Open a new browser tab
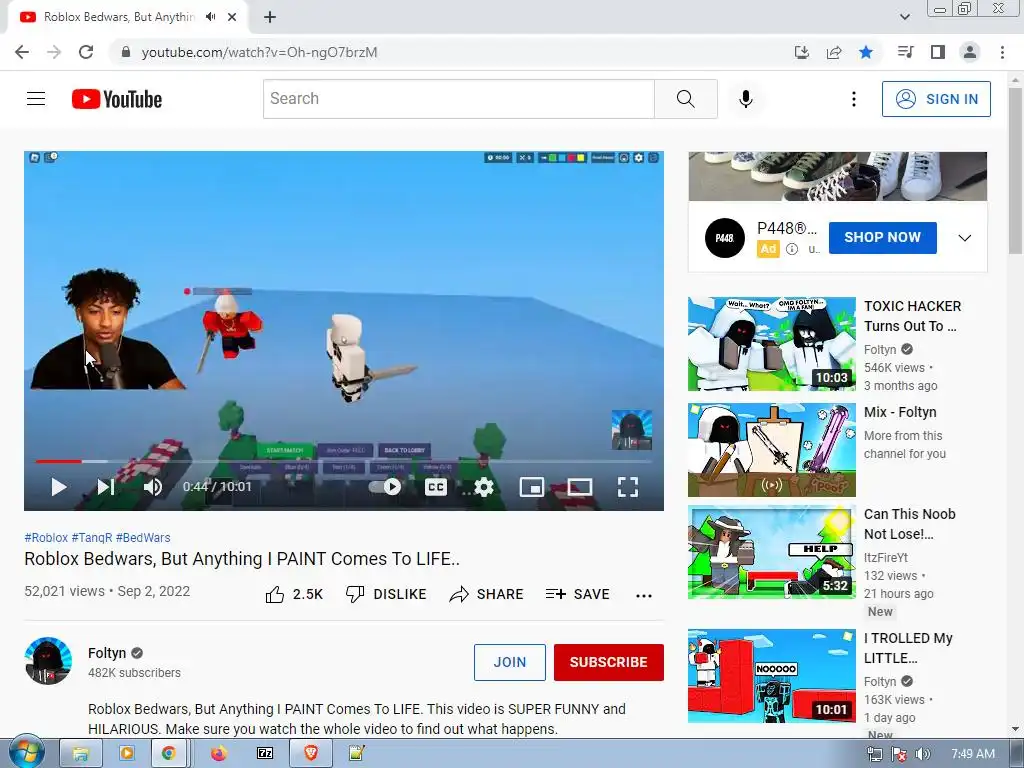 [x=270, y=17]
